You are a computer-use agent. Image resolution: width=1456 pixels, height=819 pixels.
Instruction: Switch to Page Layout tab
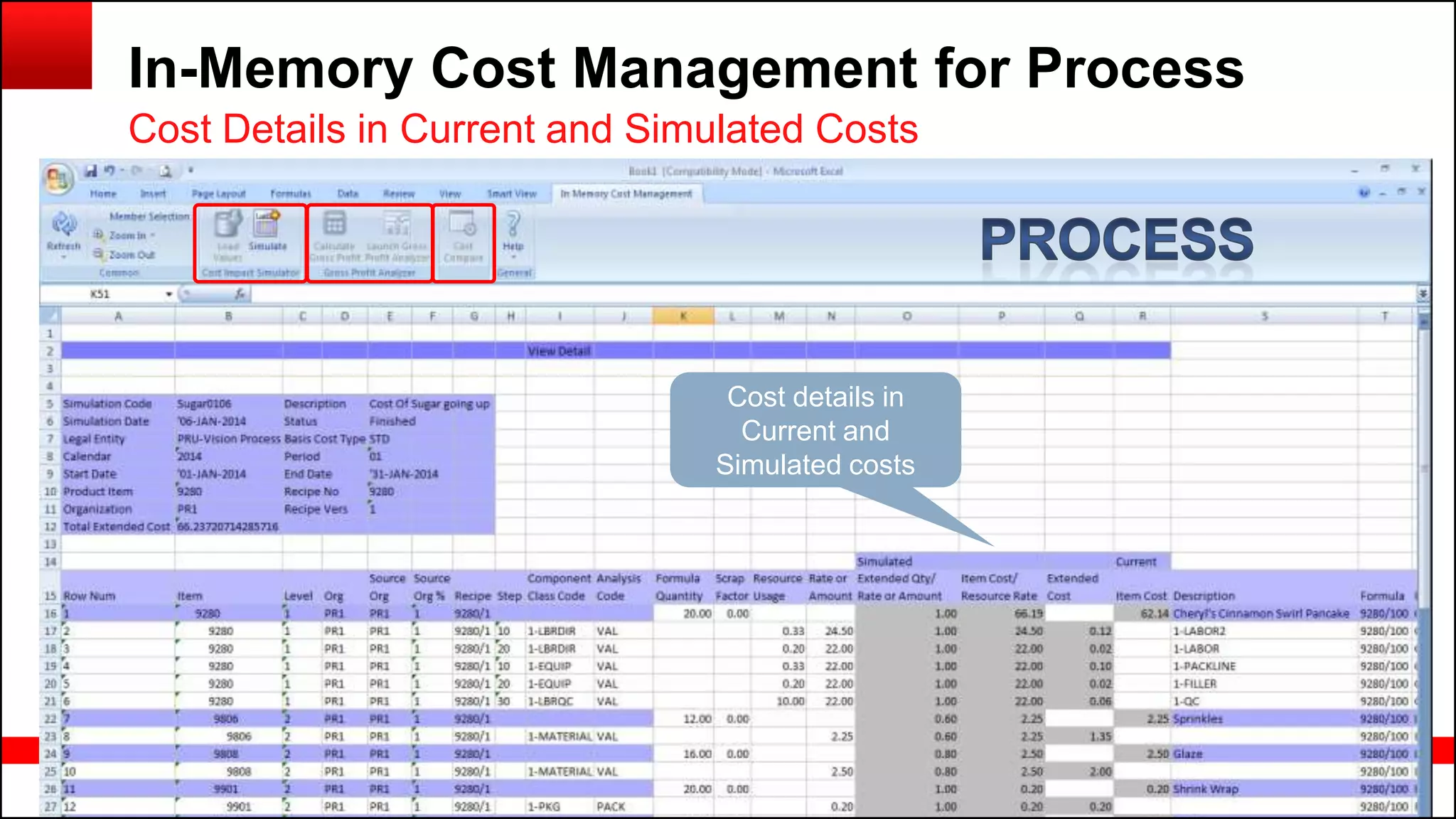[x=218, y=193]
